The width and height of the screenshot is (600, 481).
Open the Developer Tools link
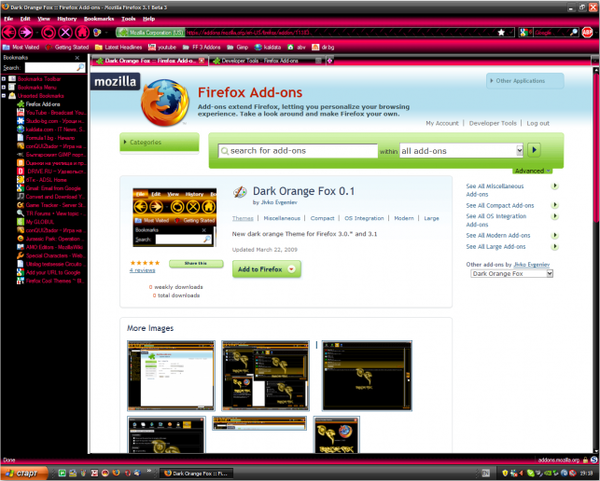[x=493, y=123]
